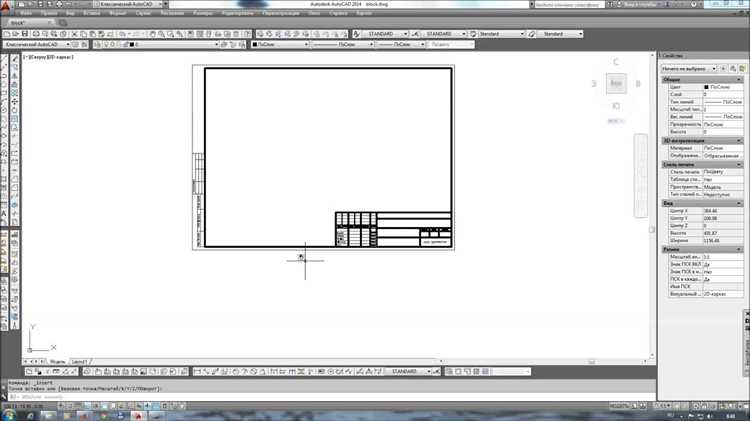The width and height of the screenshot is (750, 421).
Task: Click Quick Select icon in Properties palette
Action: (742, 69)
